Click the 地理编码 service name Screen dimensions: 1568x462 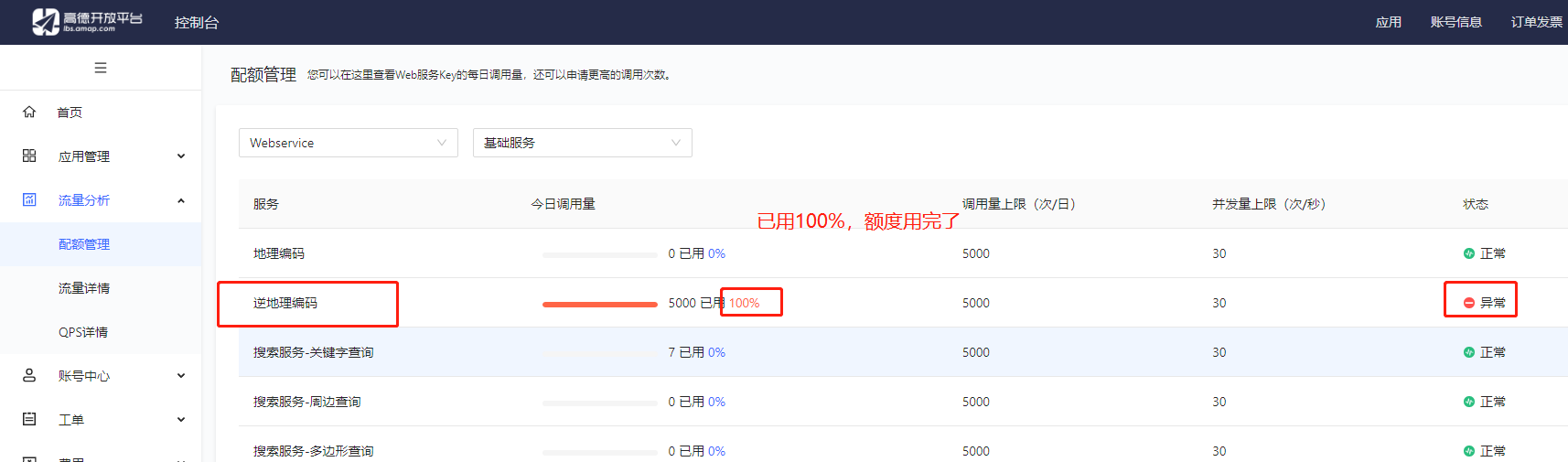tap(279, 253)
